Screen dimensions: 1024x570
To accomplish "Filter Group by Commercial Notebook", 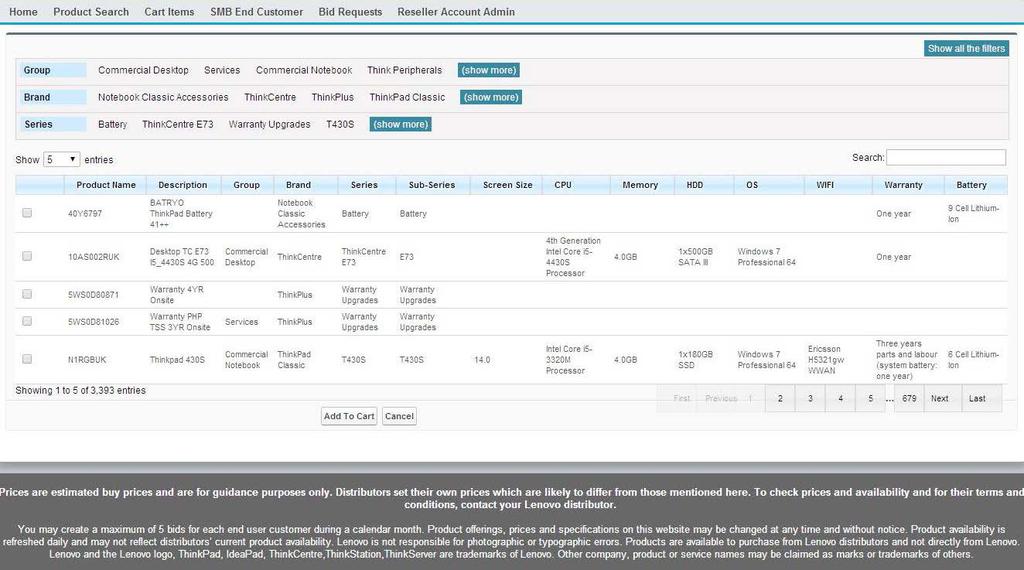I will [304, 70].
